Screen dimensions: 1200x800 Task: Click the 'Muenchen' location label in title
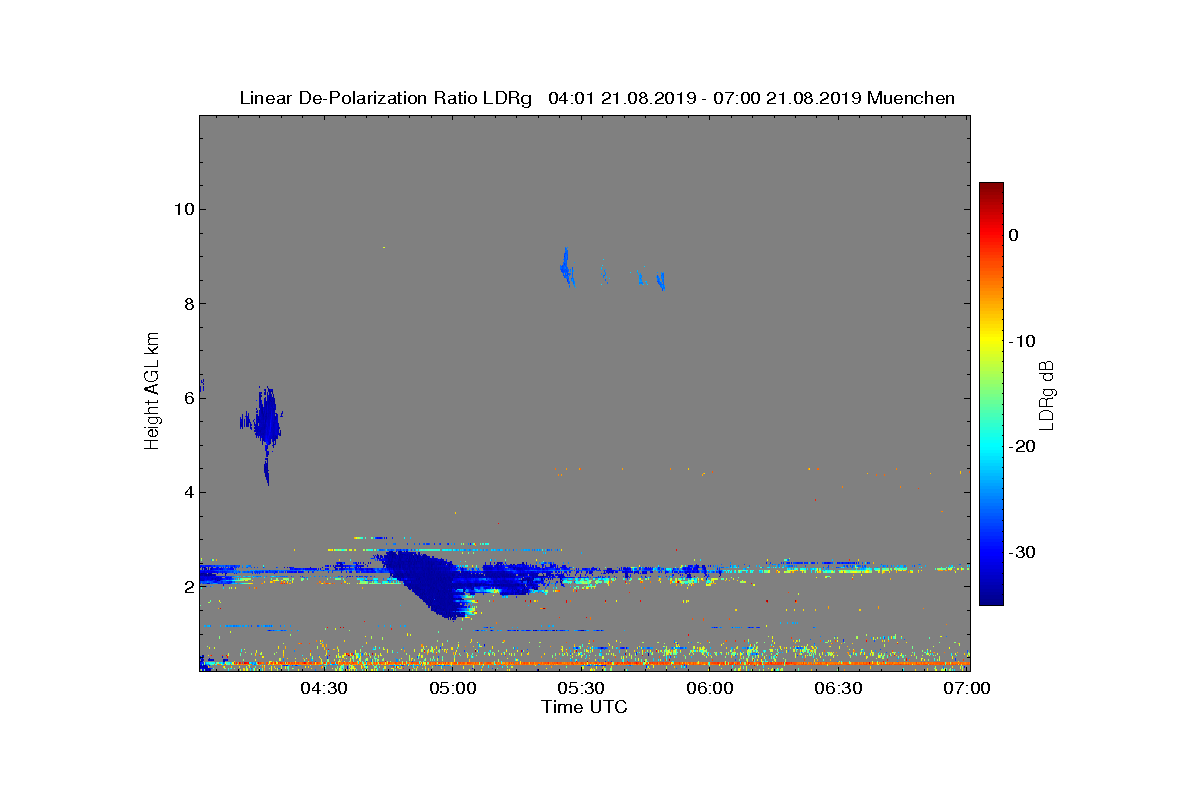click(x=911, y=98)
